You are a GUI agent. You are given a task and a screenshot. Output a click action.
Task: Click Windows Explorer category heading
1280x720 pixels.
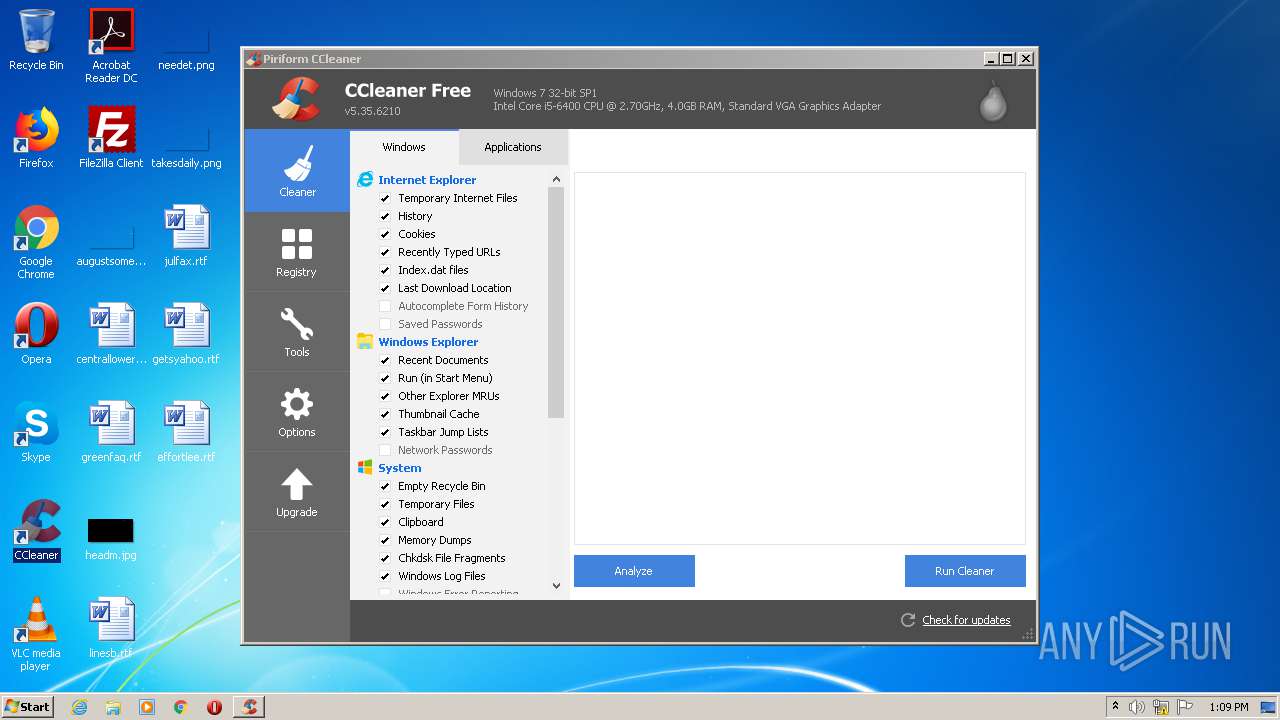click(428, 342)
